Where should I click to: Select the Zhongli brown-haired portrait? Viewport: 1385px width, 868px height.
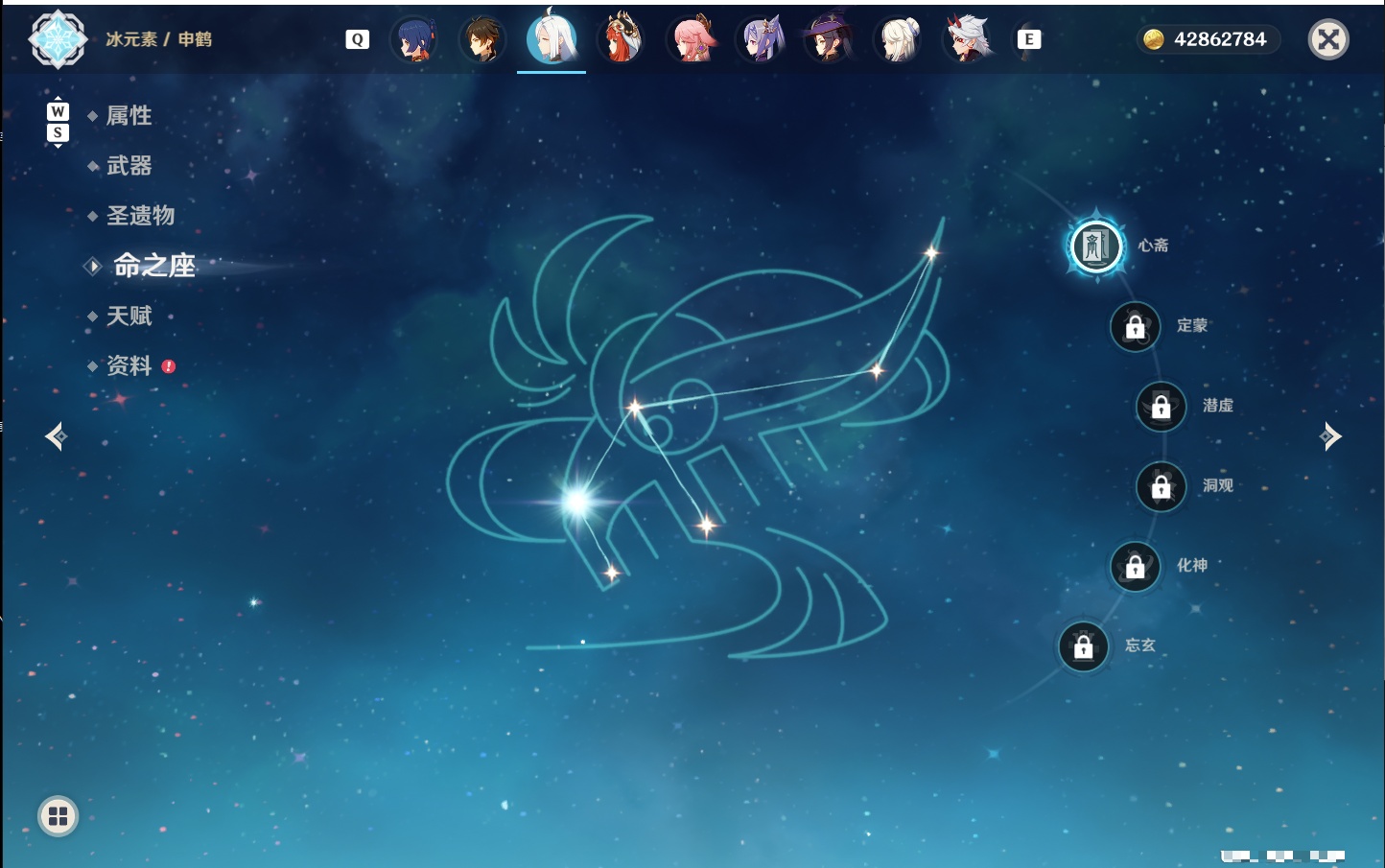click(482, 39)
